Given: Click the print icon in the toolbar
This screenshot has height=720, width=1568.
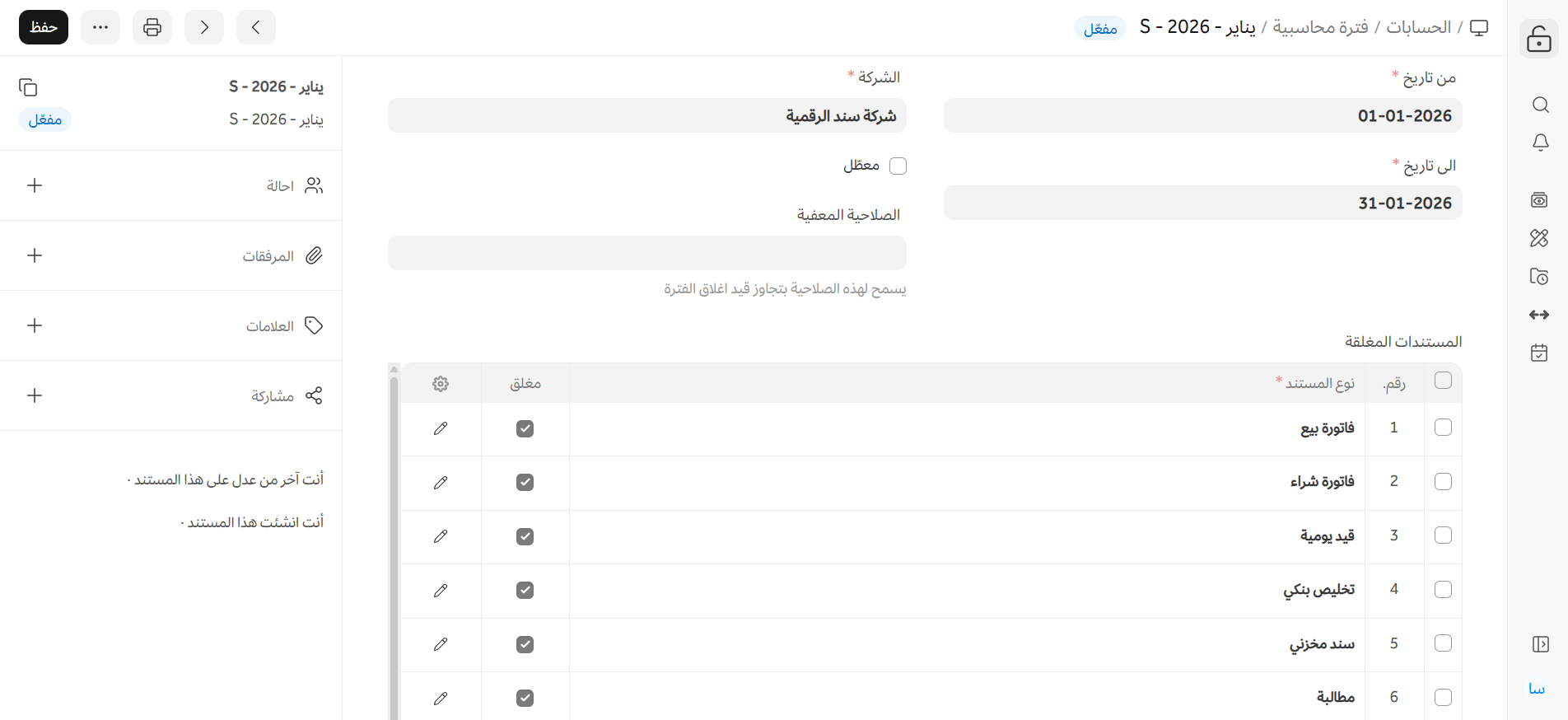Looking at the screenshot, I should (152, 27).
